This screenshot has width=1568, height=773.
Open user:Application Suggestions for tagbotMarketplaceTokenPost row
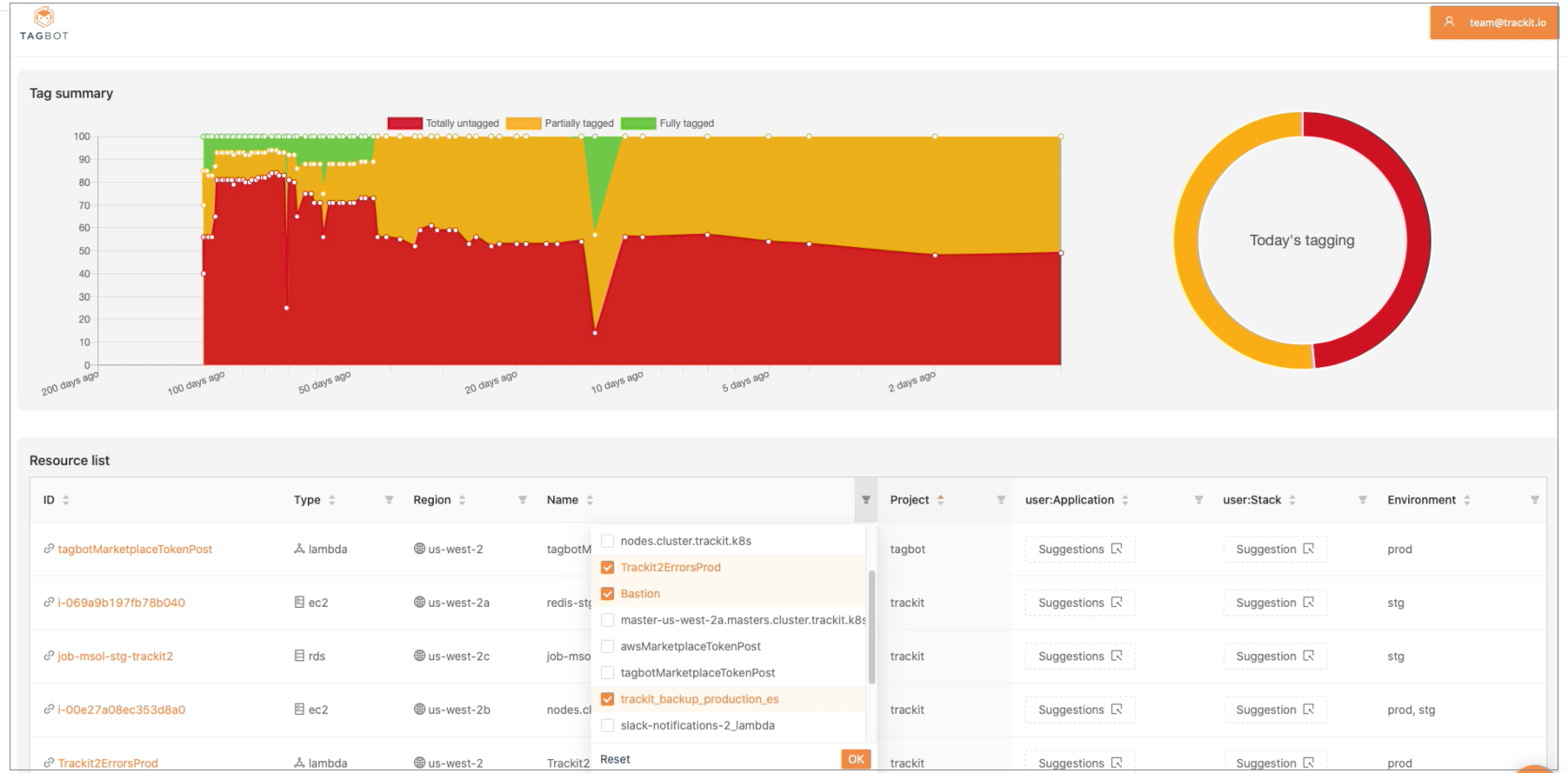(x=1080, y=550)
